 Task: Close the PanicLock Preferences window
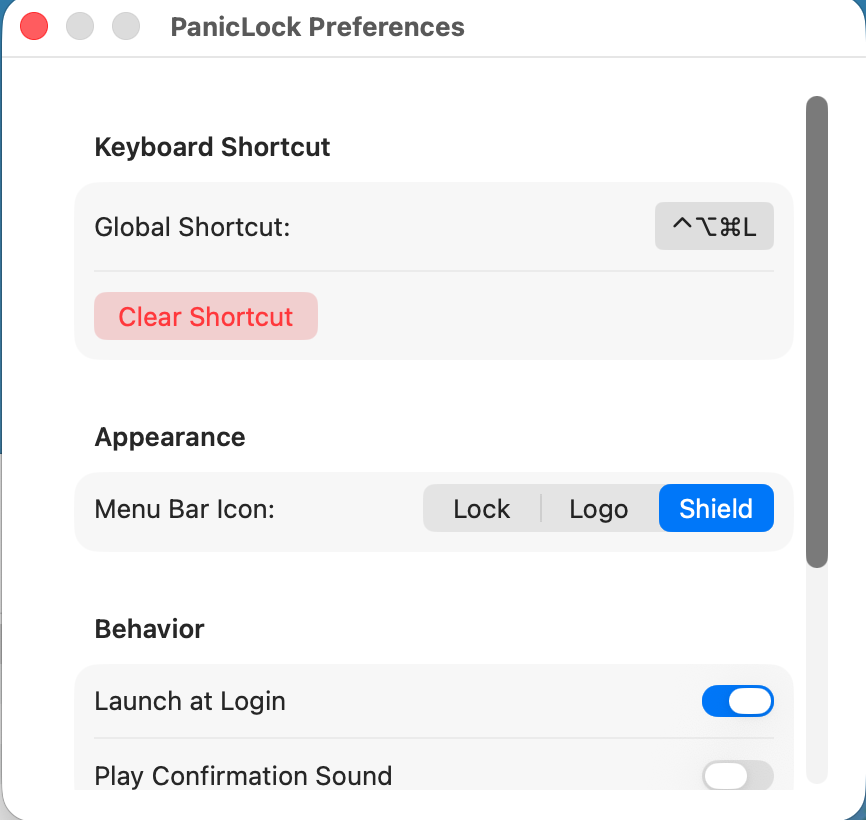[33, 26]
